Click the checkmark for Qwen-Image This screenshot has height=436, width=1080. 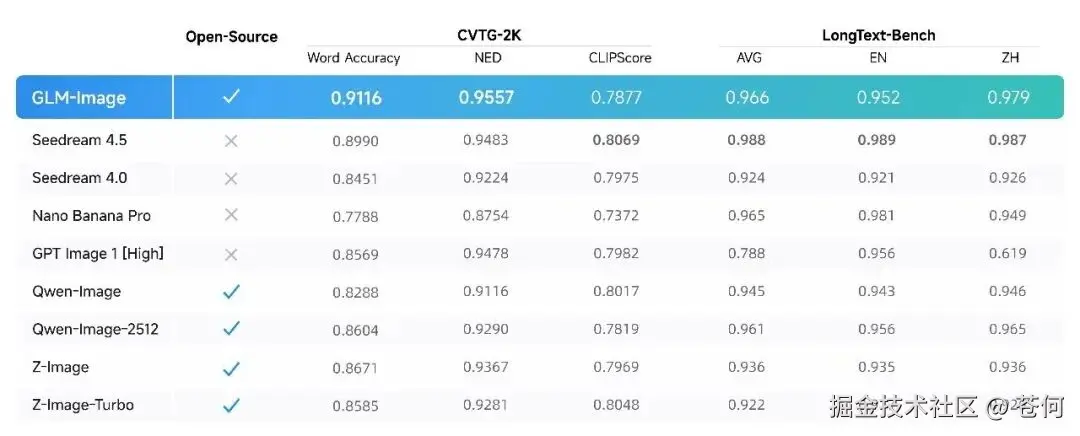[231, 292]
